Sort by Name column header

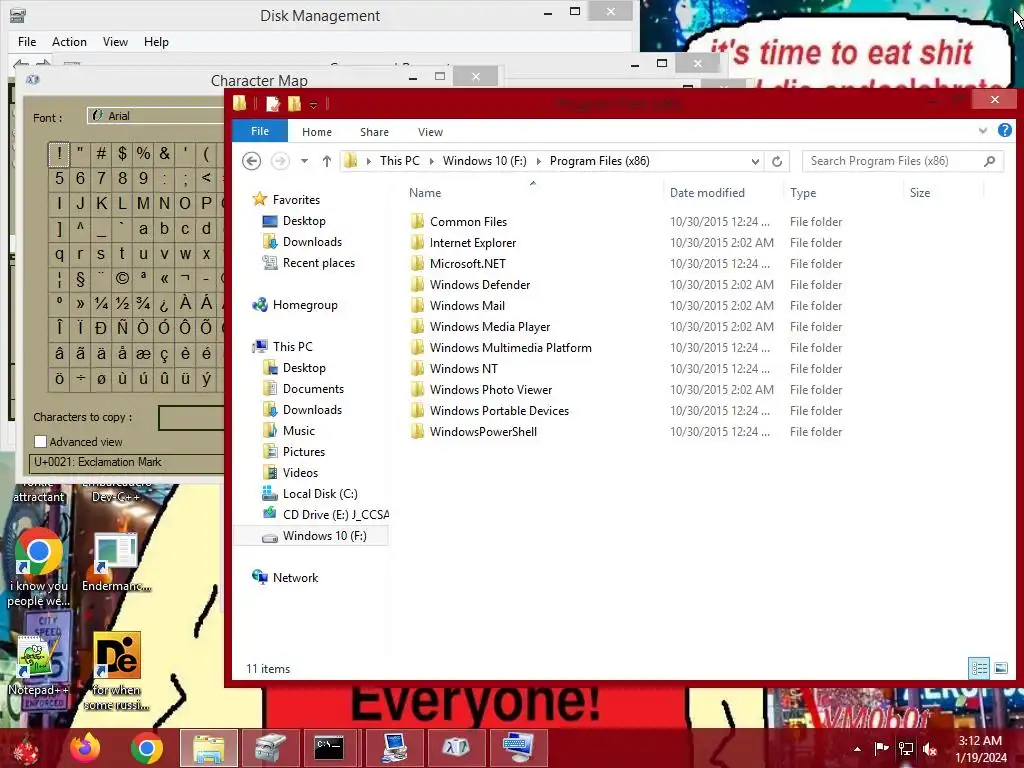pos(533,193)
